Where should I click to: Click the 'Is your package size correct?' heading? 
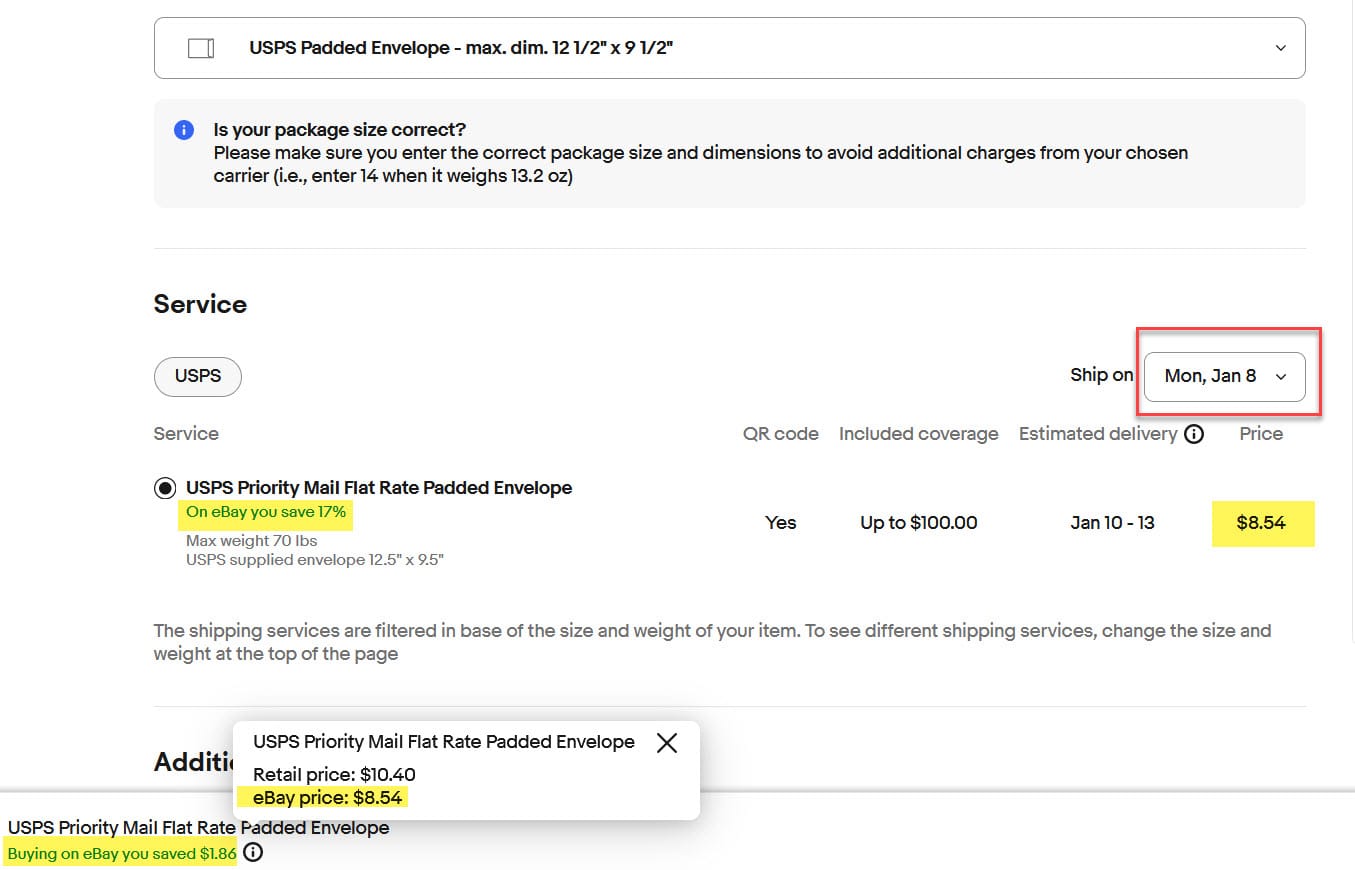(x=340, y=130)
